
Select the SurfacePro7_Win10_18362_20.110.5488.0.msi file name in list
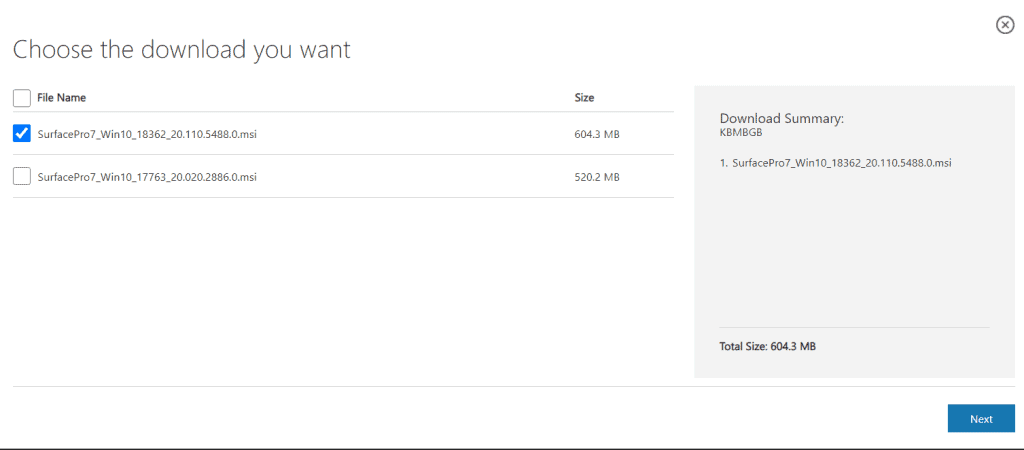click(147, 134)
